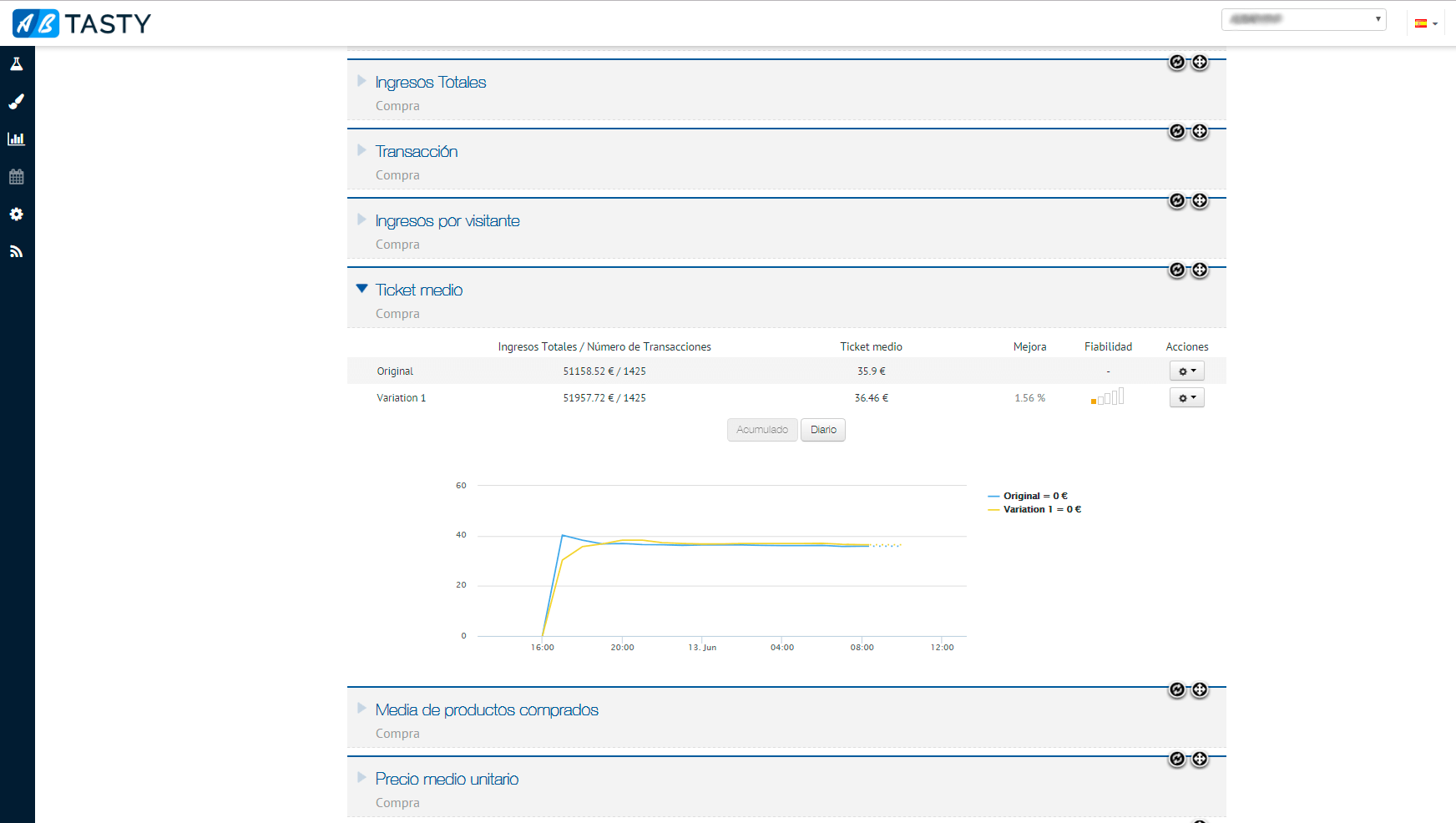Screen dimensions: 1456x823
Task: Open the Spanish flag language dropdown
Action: 1426,23
